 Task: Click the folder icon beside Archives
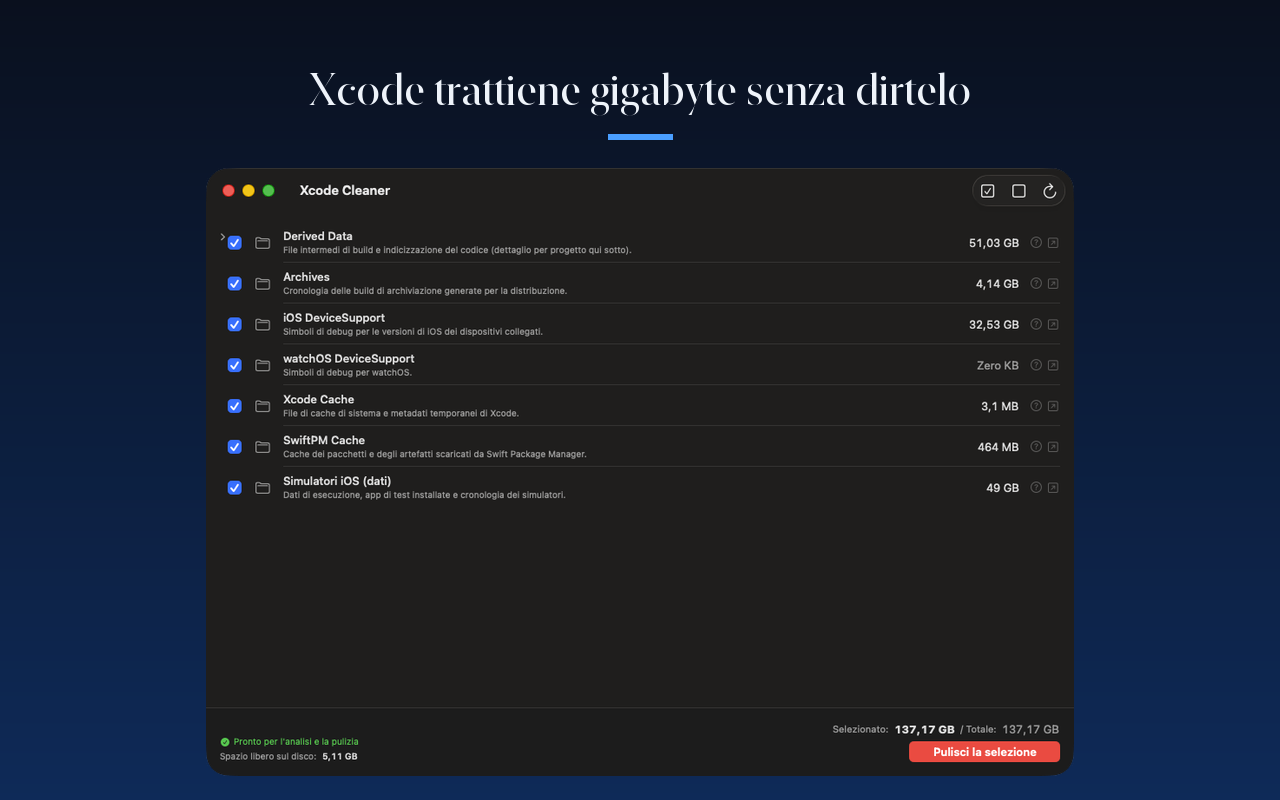click(263, 284)
